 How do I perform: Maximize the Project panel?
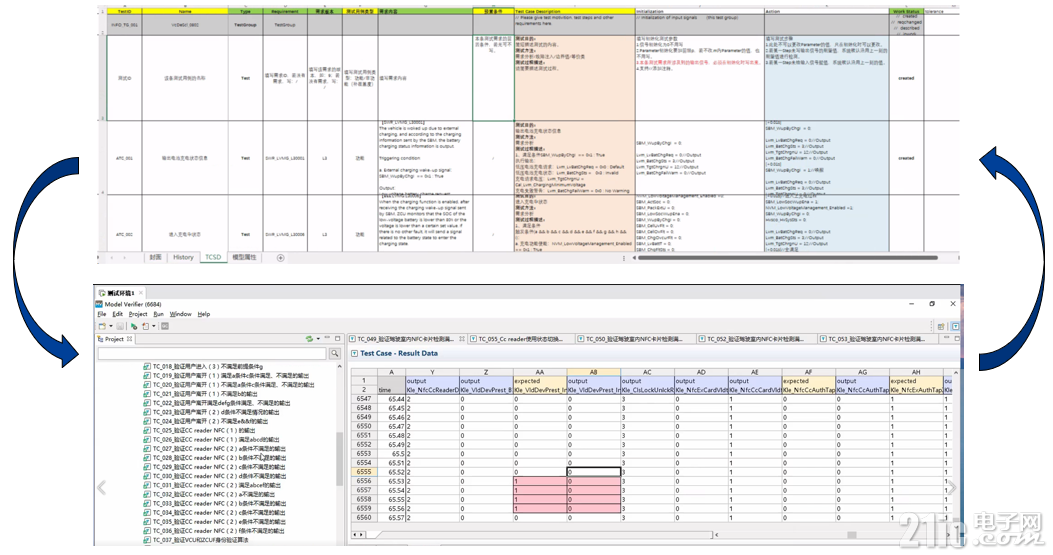pyautogui.click(x=338, y=339)
